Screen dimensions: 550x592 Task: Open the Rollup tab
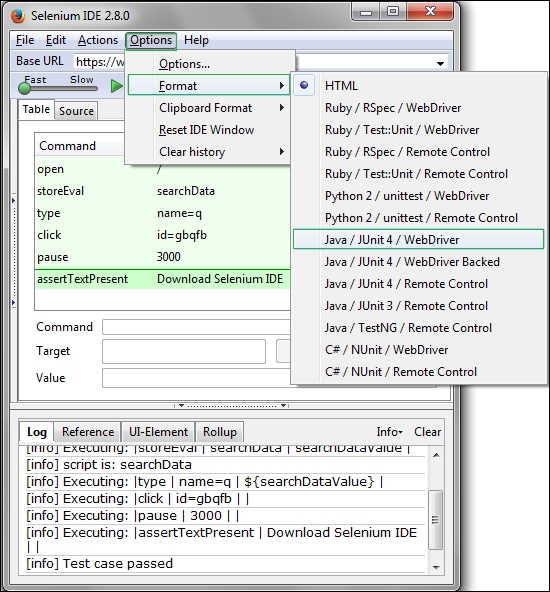tap(220, 432)
